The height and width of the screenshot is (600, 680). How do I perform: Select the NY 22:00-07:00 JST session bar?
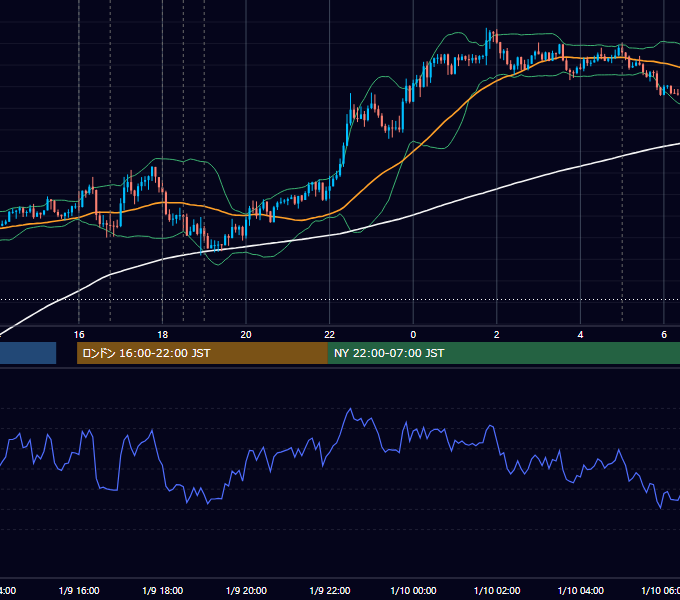click(x=503, y=353)
